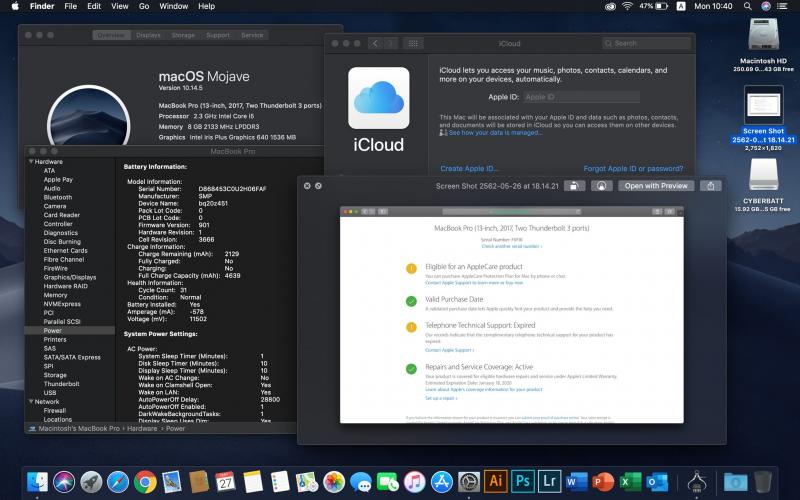Click the Show All grid icon in iCloud

[x=413, y=43]
